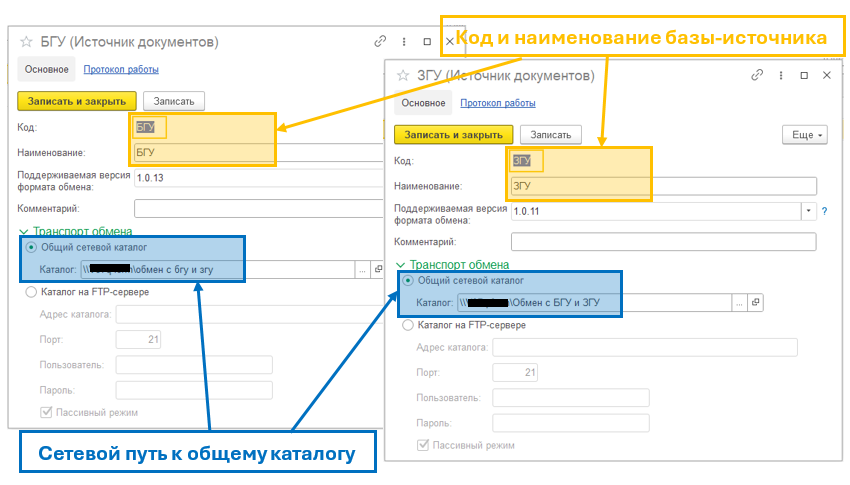Focus Каталог path field in ЗГУ window
The image size is (850, 485).
595,302
